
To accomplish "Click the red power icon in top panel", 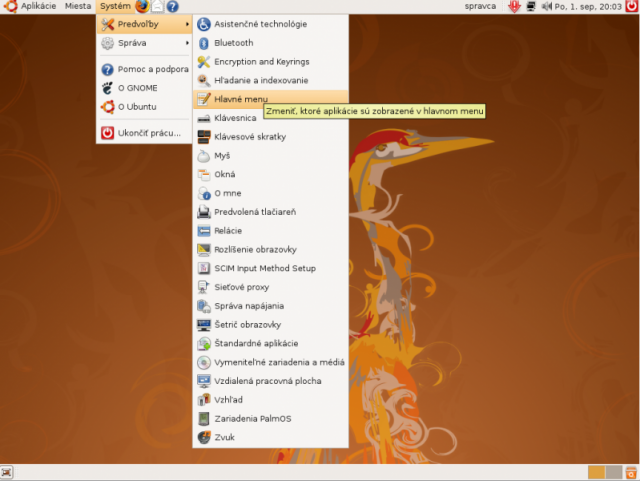I will [x=631, y=6].
